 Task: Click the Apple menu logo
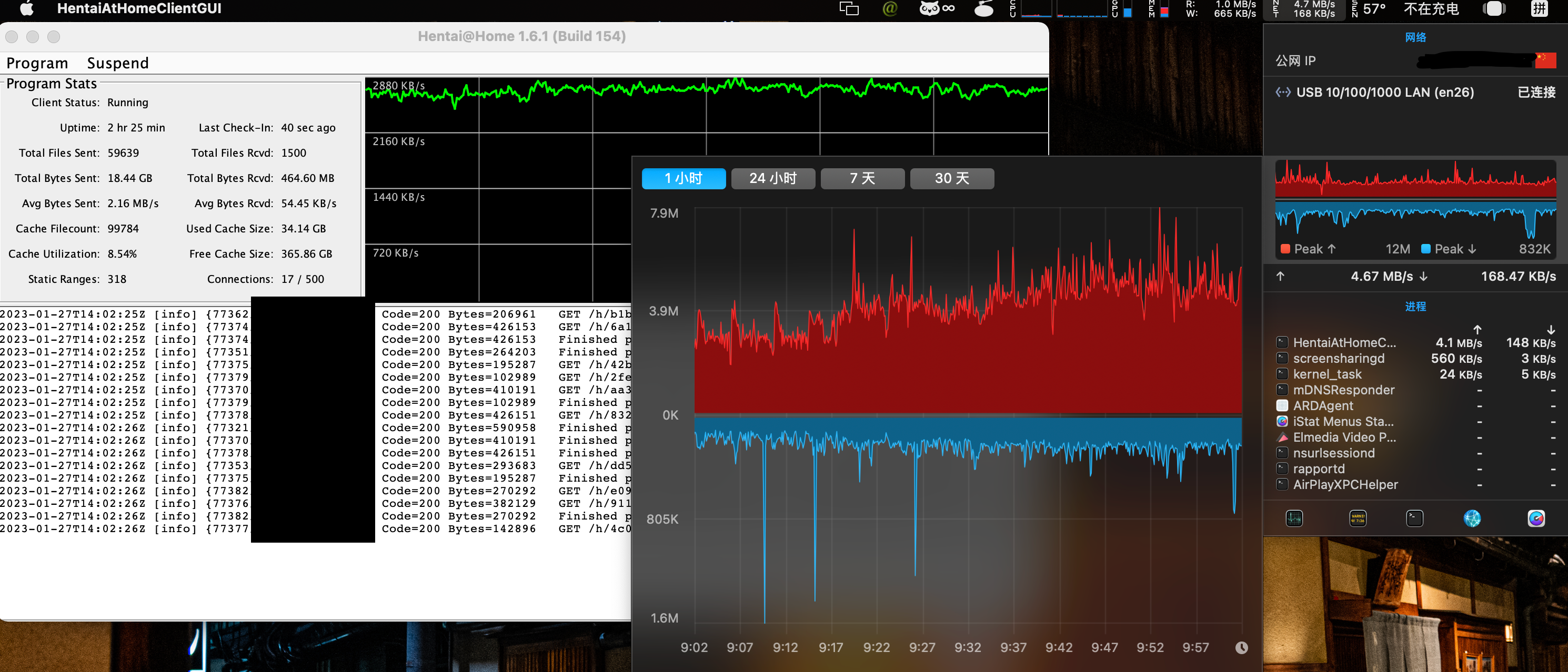(x=27, y=8)
